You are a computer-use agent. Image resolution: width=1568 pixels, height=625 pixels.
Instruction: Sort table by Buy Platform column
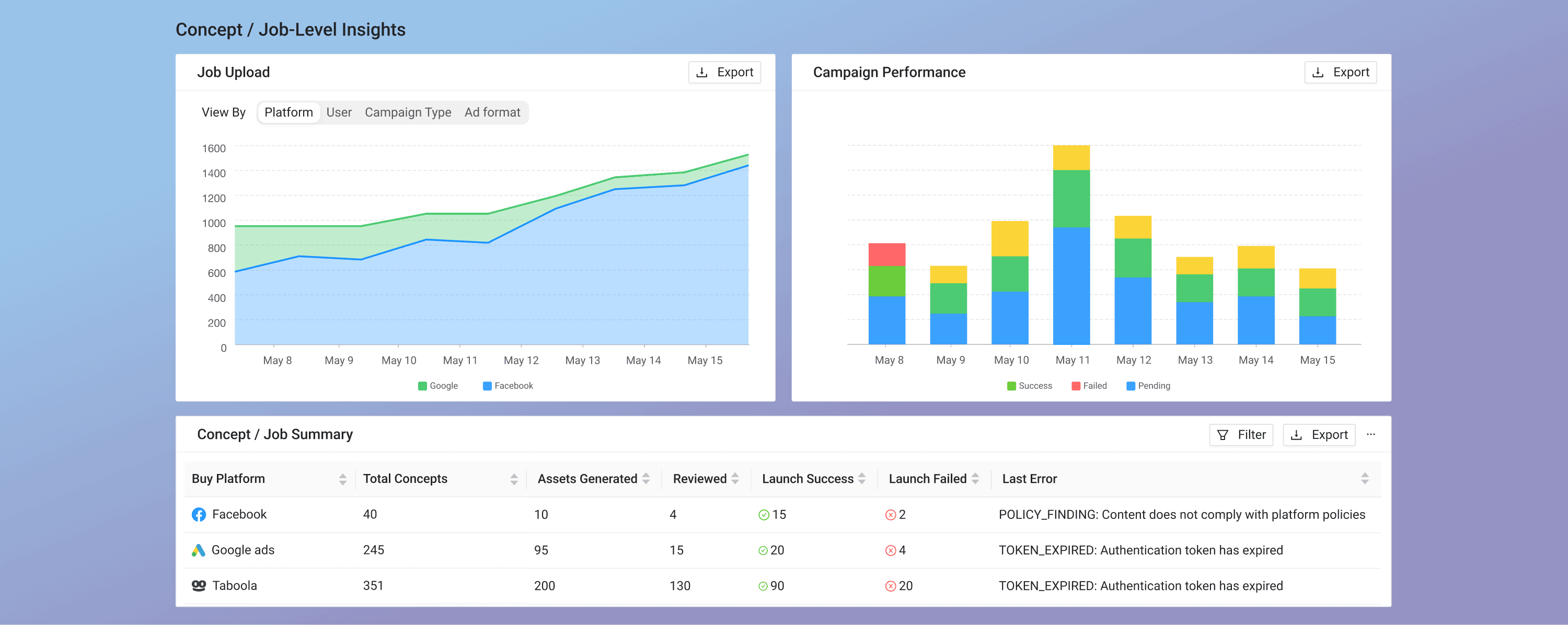coord(343,479)
